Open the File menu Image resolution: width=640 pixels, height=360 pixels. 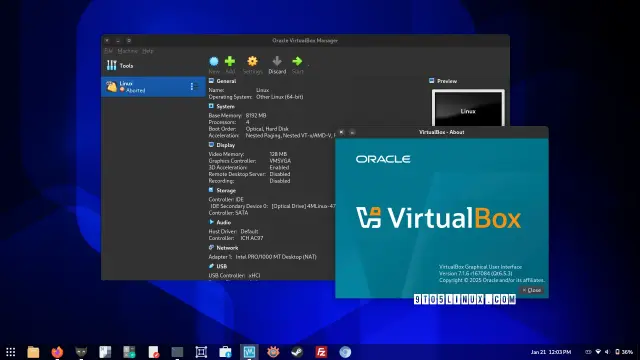(108, 51)
